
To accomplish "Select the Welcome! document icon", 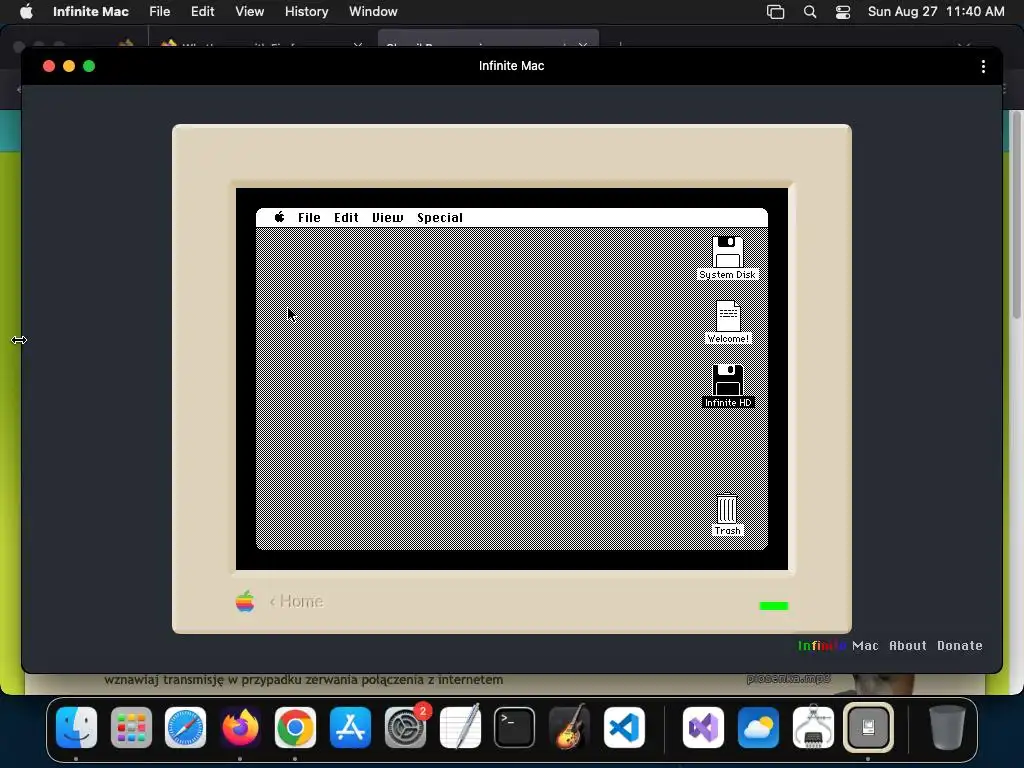I will (x=728, y=316).
